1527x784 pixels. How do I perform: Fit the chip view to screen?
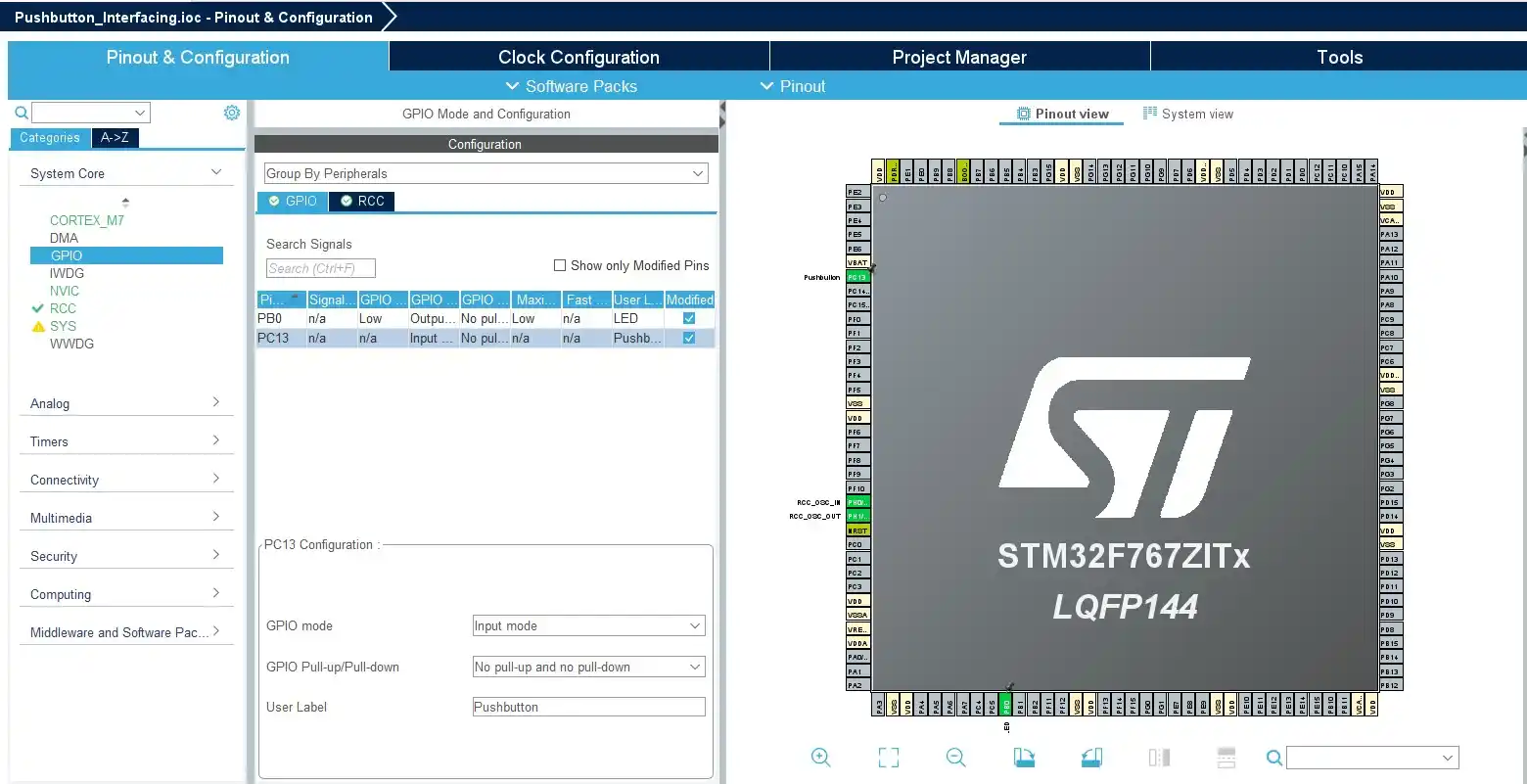889,757
